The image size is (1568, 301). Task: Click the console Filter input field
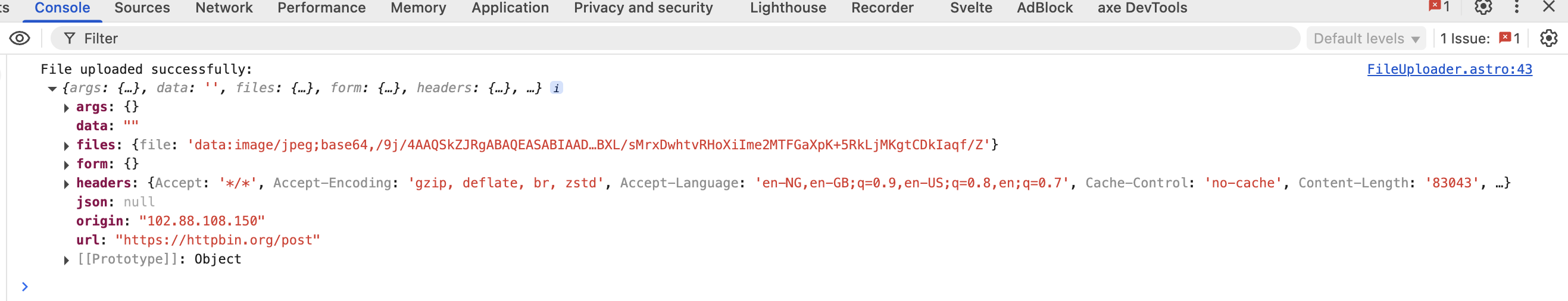pos(670,38)
